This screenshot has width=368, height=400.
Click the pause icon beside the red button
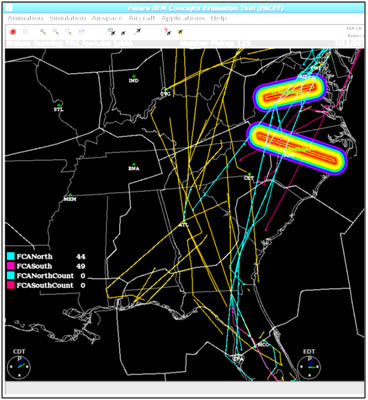(25, 32)
